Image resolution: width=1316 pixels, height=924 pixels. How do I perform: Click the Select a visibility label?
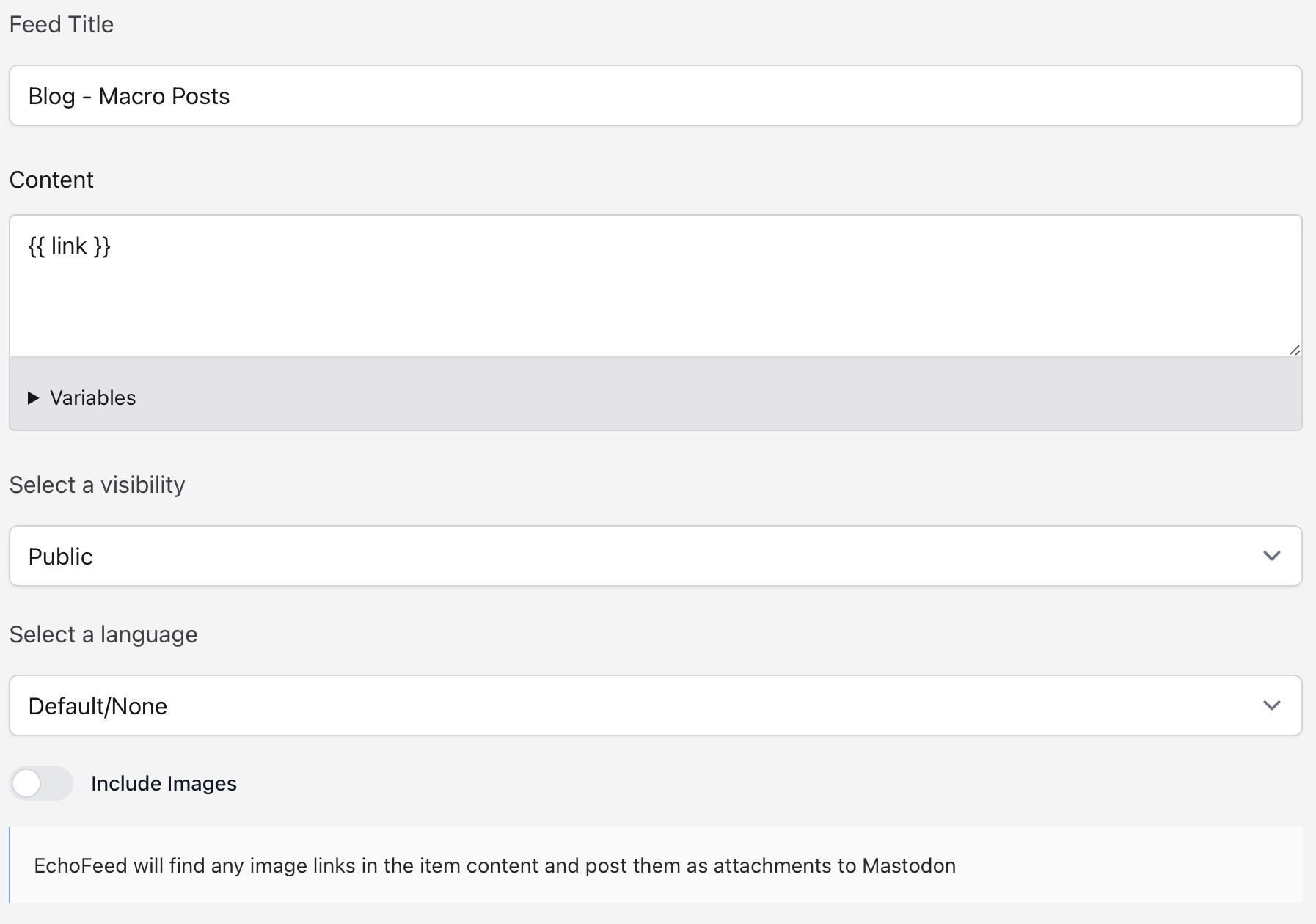click(x=97, y=484)
